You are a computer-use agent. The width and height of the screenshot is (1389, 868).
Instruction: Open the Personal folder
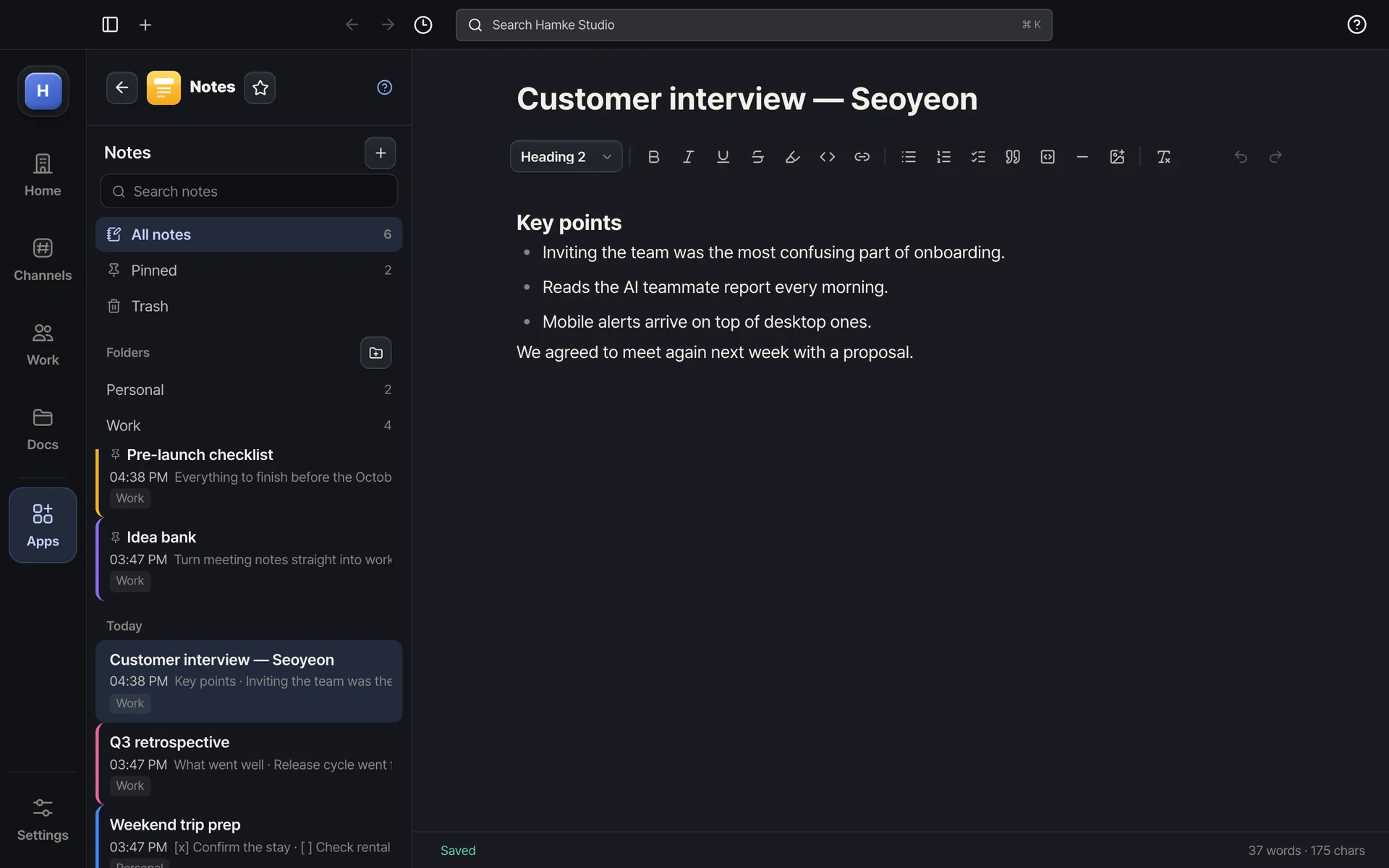pos(249,390)
